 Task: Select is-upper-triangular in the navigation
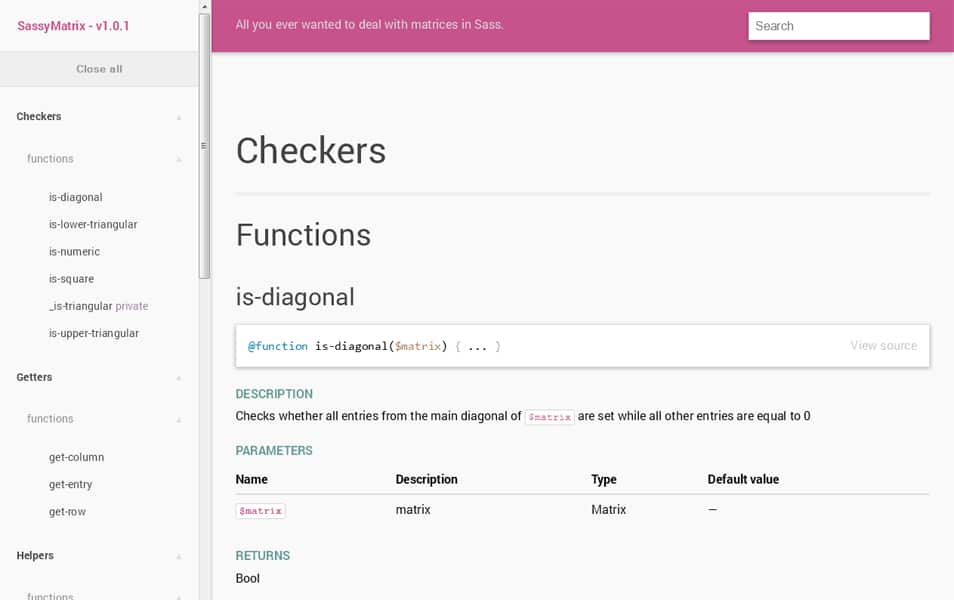[x=95, y=333]
